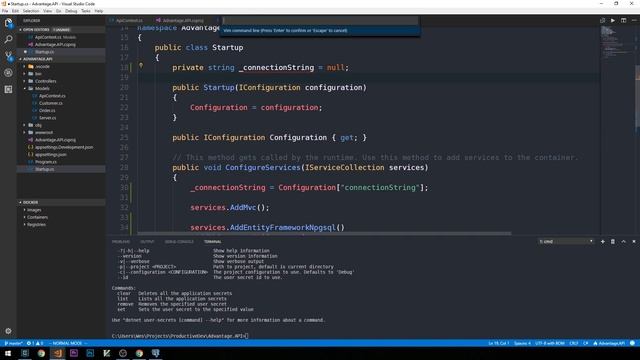The height and width of the screenshot is (360, 640).
Task: Click the Ln/Col cursor position in status bar
Action: [x=498, y=343]
